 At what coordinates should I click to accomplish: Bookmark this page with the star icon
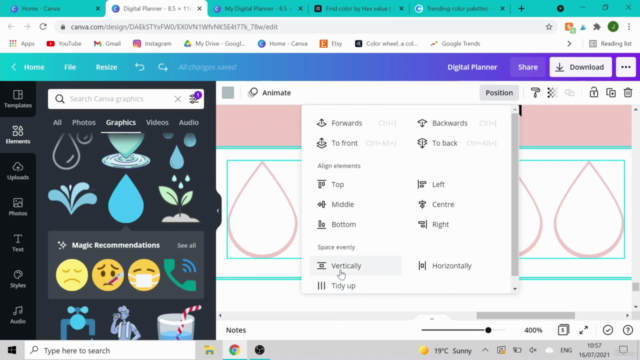549,27
